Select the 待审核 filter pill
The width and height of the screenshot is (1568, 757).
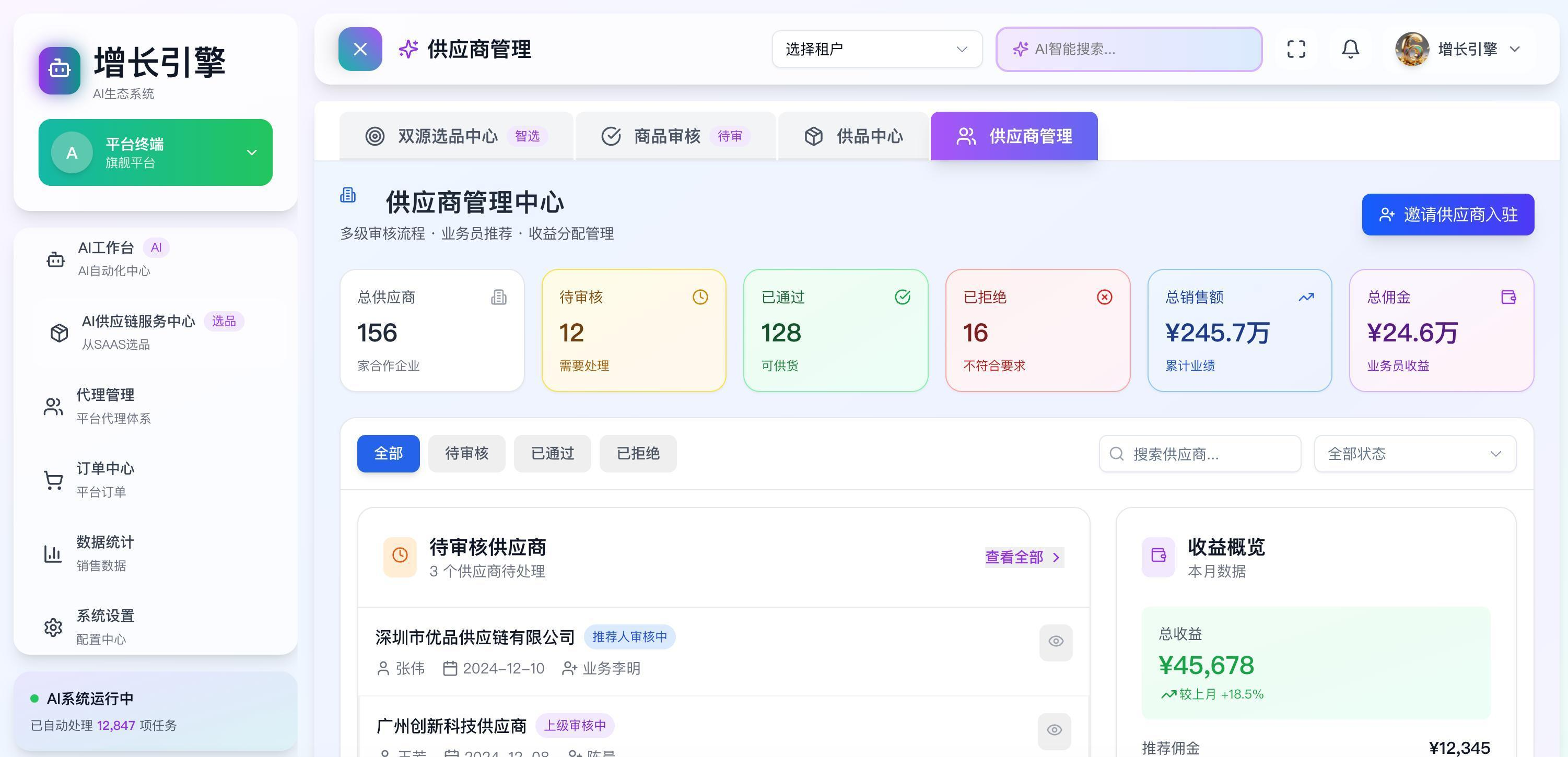tap(466, 453)
